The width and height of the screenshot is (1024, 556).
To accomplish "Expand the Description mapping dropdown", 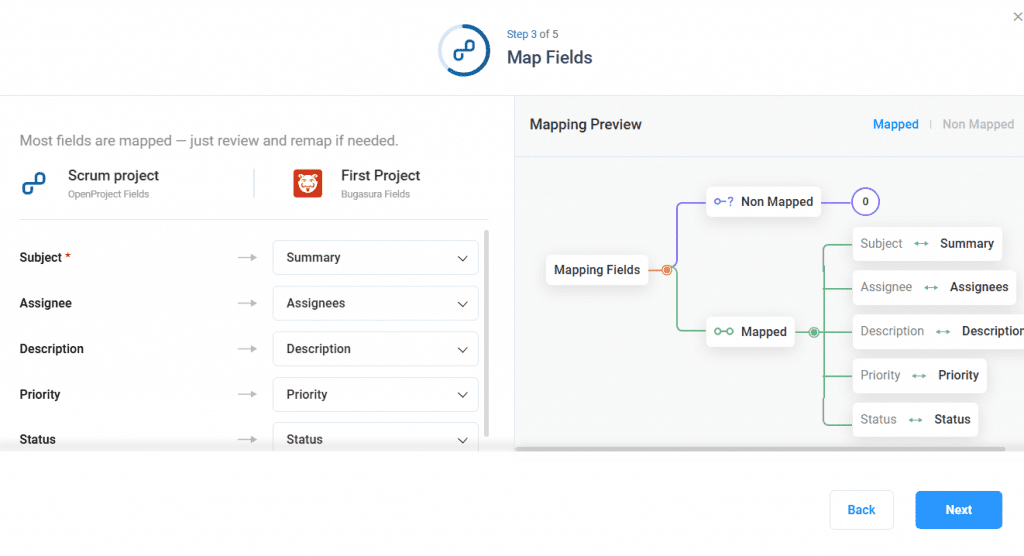I will 375,350.
